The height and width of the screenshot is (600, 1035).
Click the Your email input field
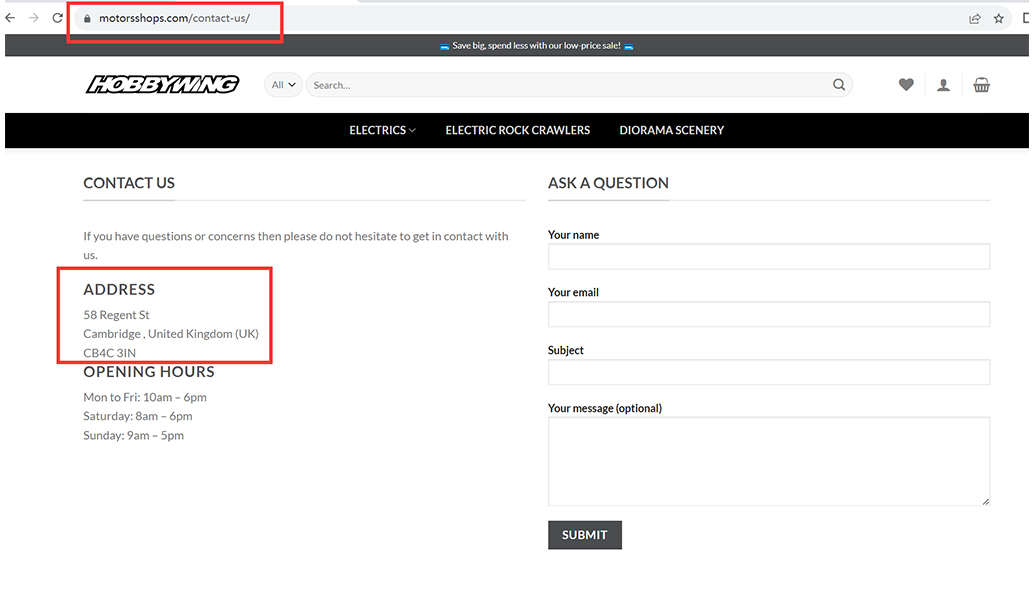tap(768, 314)
